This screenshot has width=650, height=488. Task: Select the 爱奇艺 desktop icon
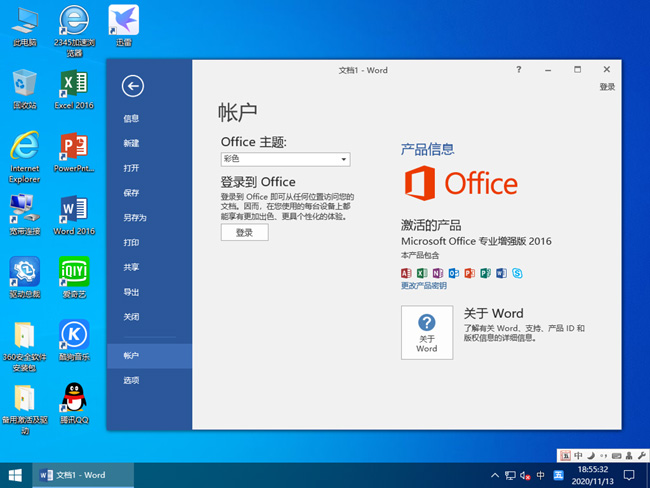coord(74,277)
